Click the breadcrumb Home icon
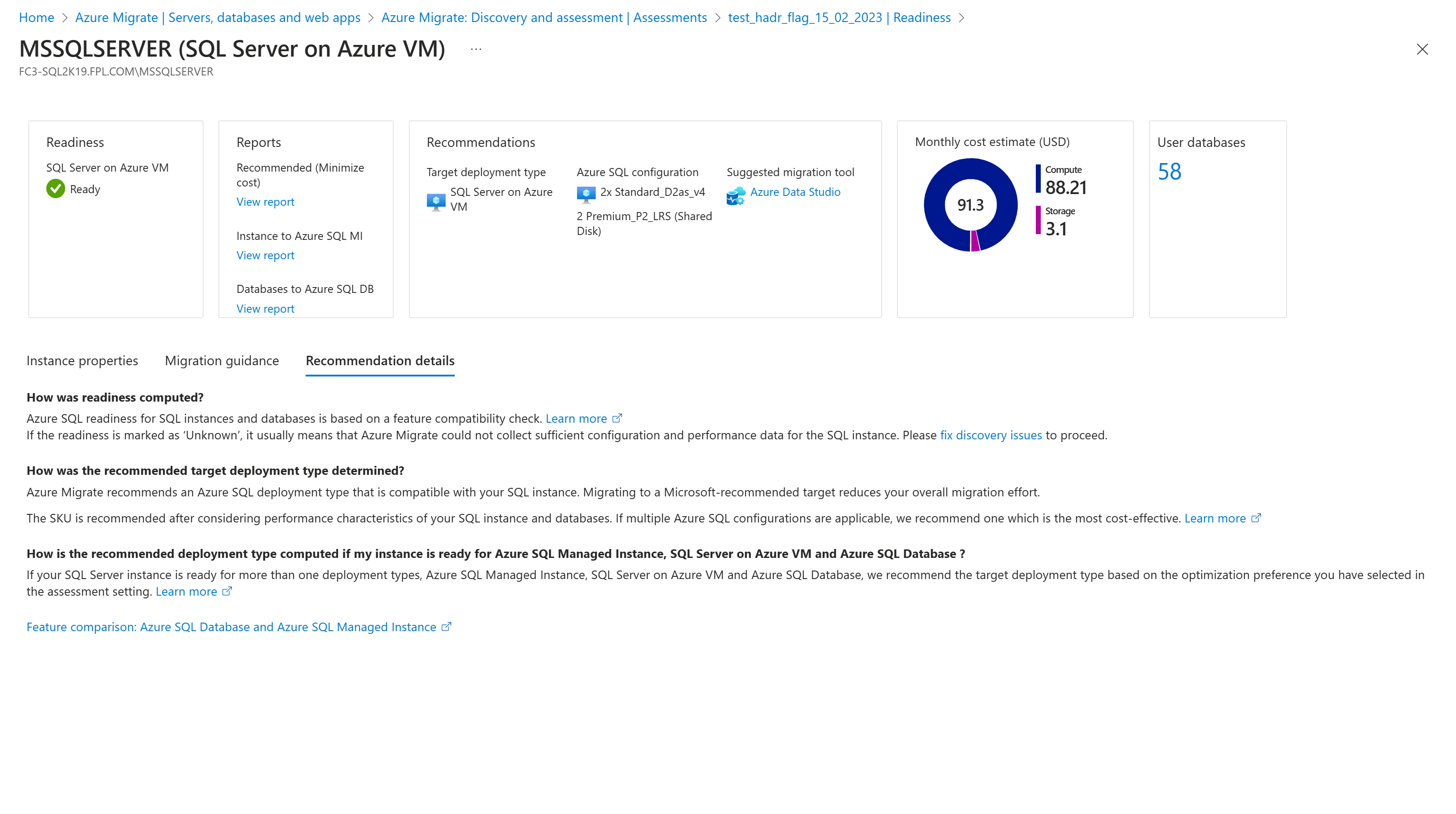This screenshot has height=814, width=1456. tap(34, 17)
